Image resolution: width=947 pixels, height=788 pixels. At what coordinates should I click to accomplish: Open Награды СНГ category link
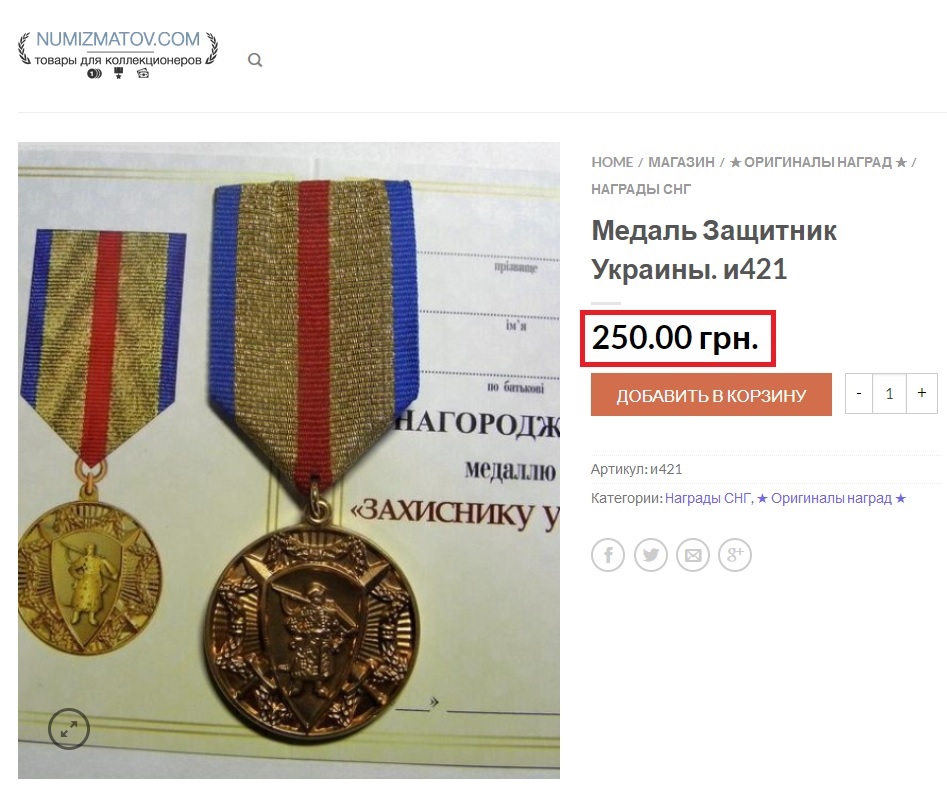point(708,498)
